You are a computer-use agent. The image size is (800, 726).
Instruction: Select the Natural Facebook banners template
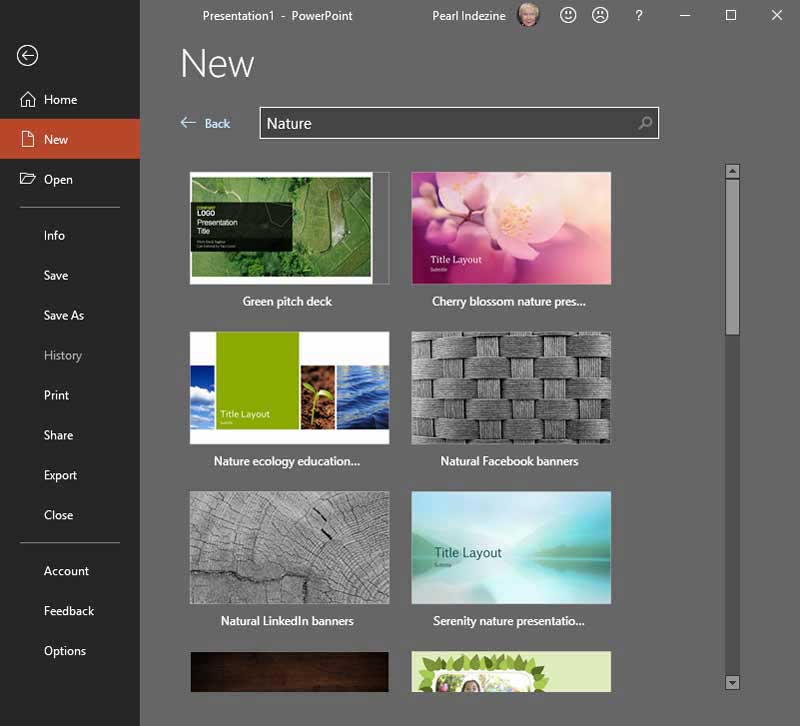click(x=511, y=387)
